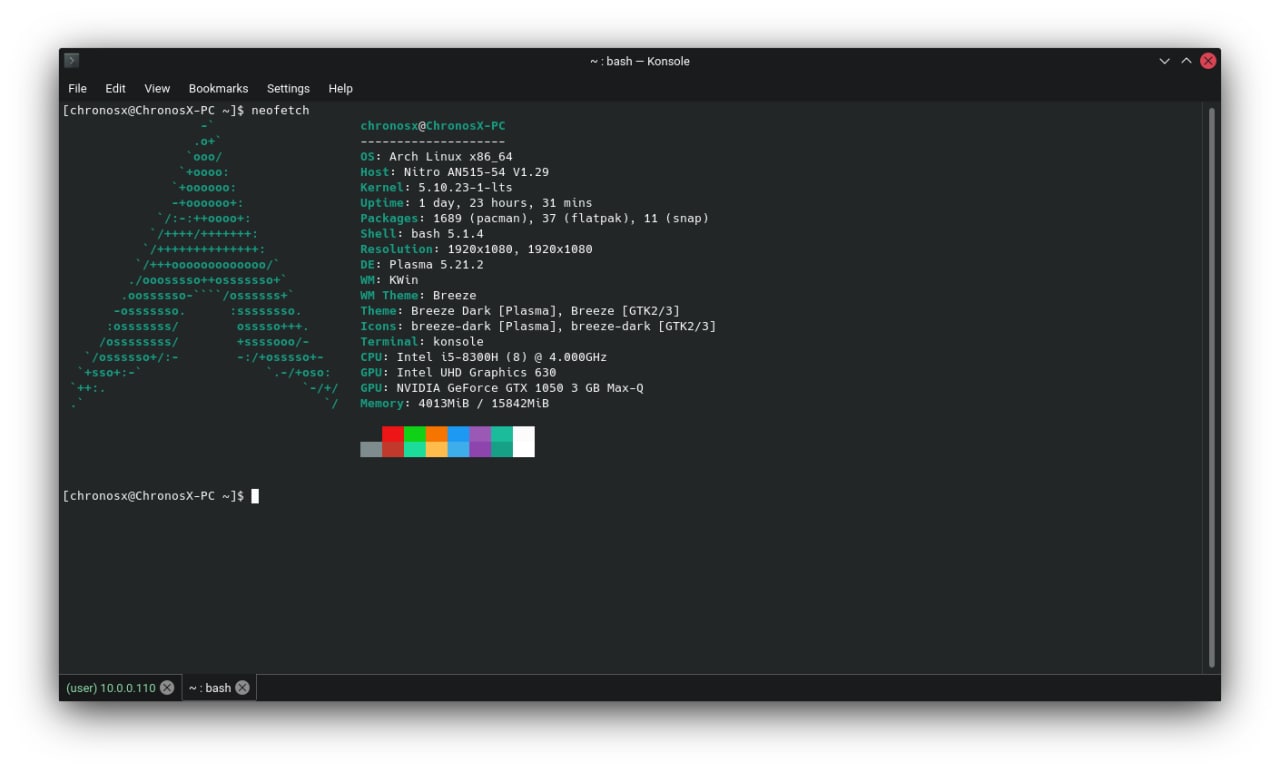Click the "WM: KWin" line
Image resolution: width=1280 pixels, height=771 pixels.
click(389, 280)
